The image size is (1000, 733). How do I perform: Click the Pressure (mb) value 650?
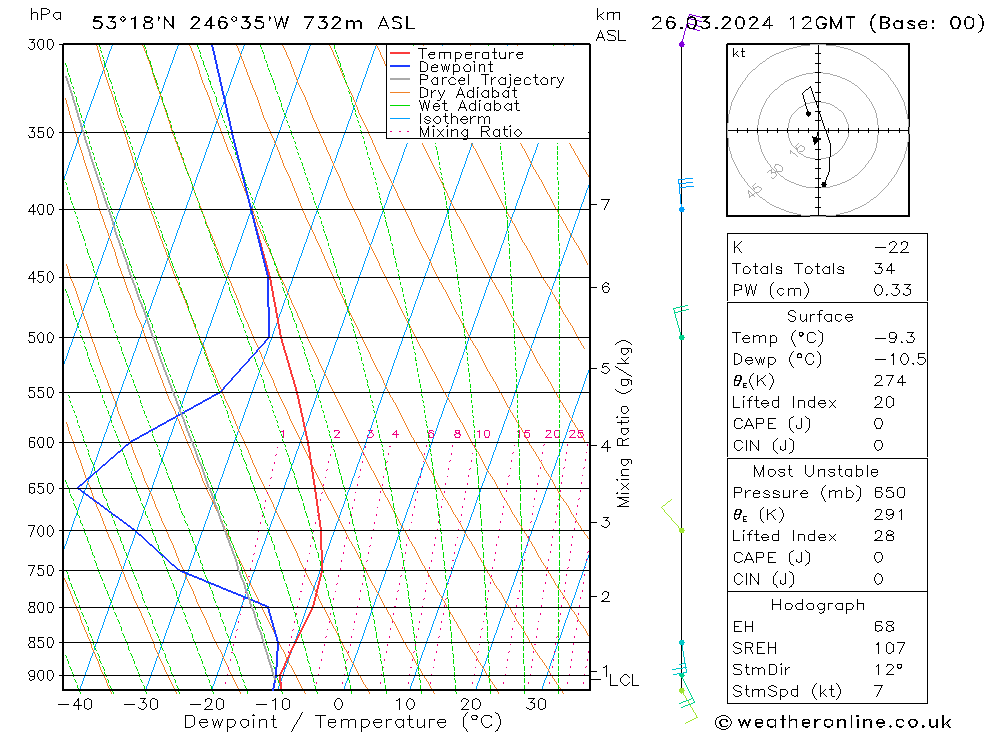[890, 492]
